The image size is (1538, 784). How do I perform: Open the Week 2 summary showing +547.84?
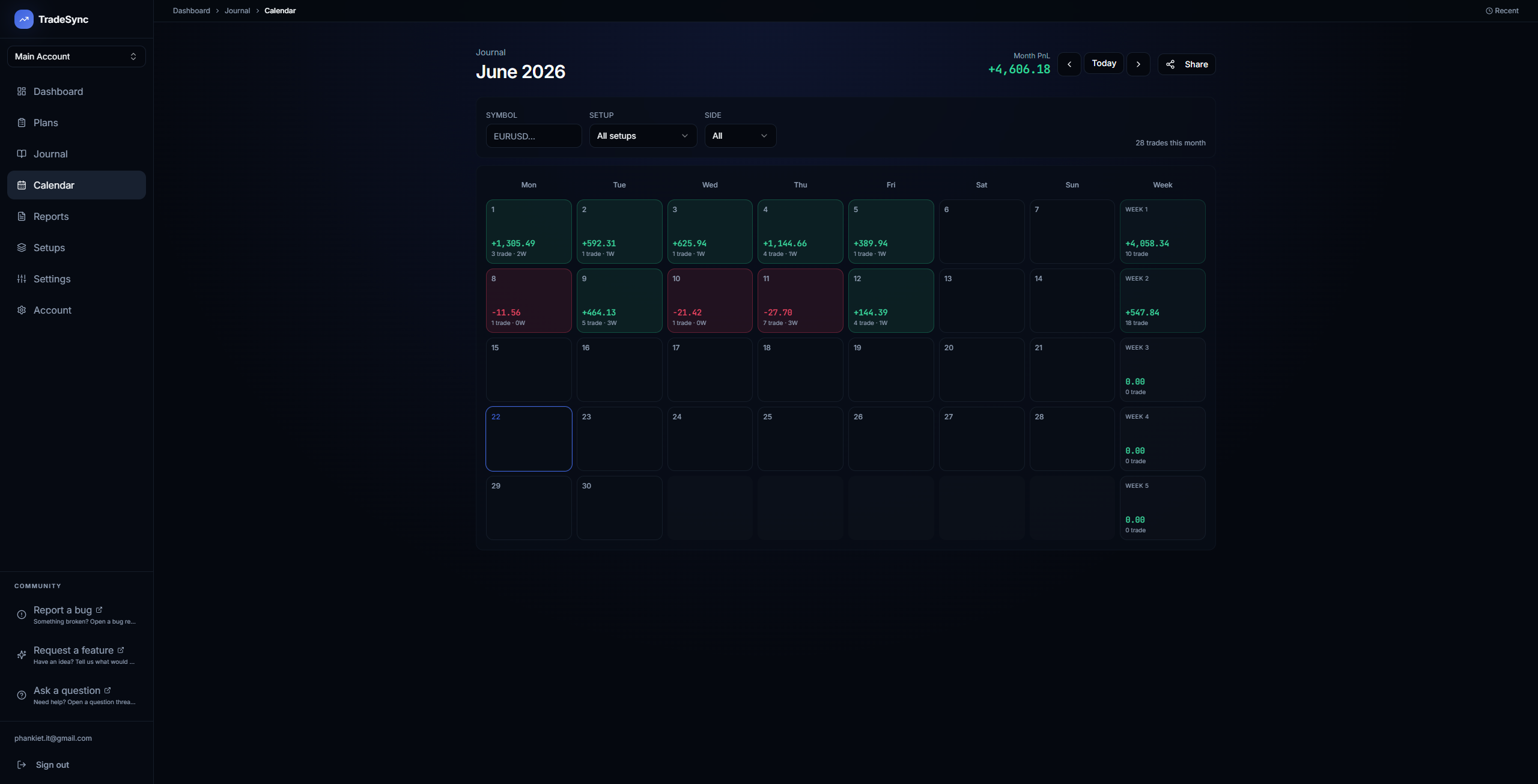pos(1163,300)
